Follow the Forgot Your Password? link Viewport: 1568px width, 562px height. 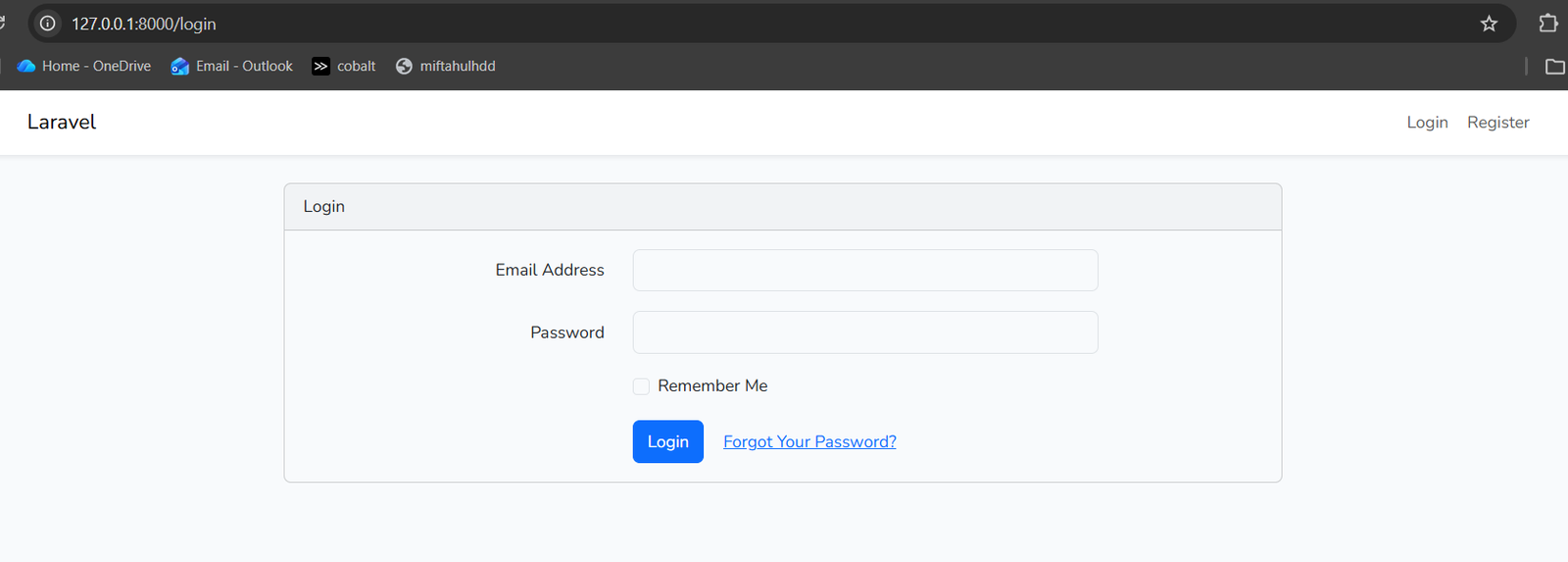click(x=809, y=441)
